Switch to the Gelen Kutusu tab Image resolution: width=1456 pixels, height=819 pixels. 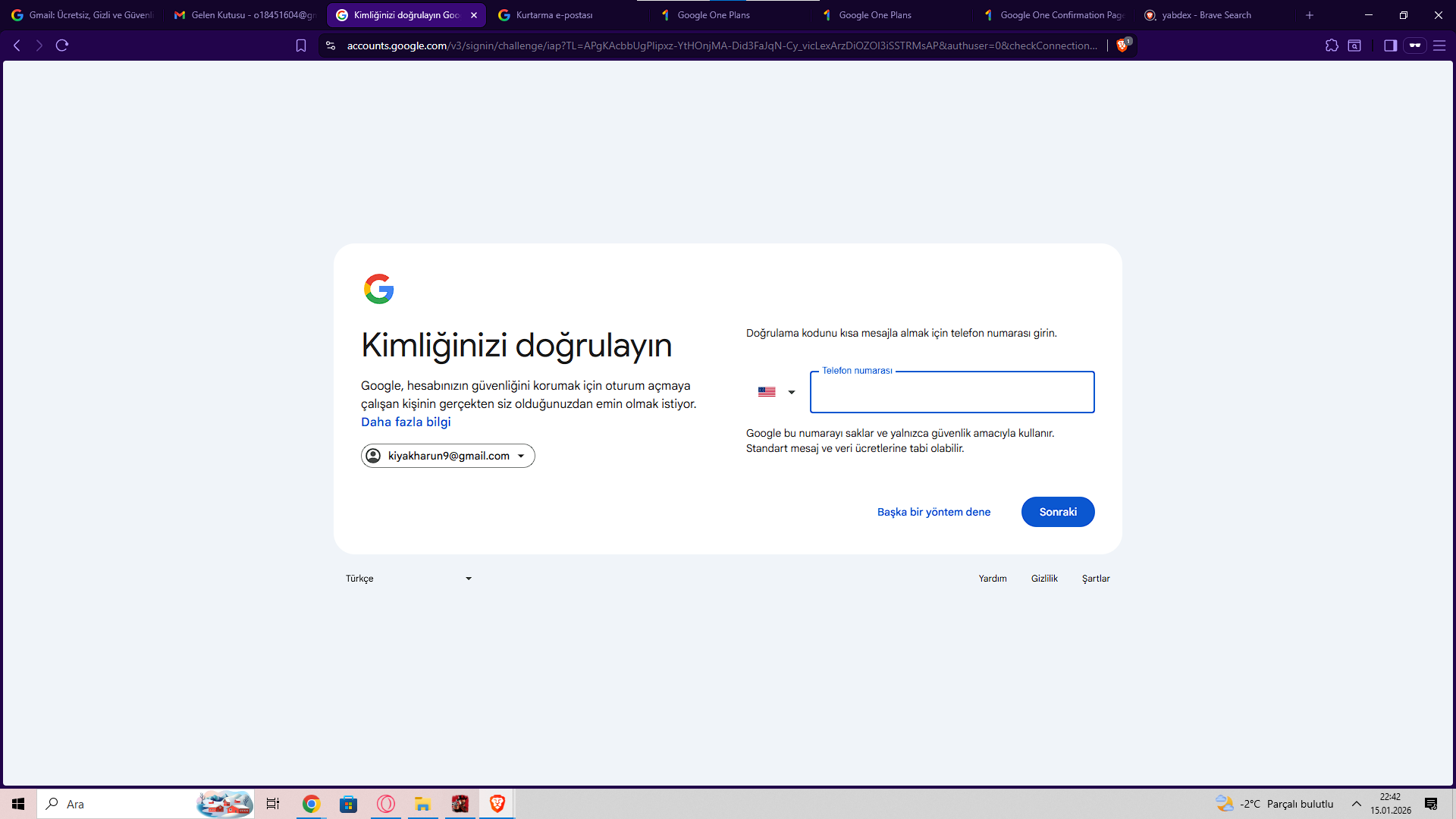[x=244, y=15]
